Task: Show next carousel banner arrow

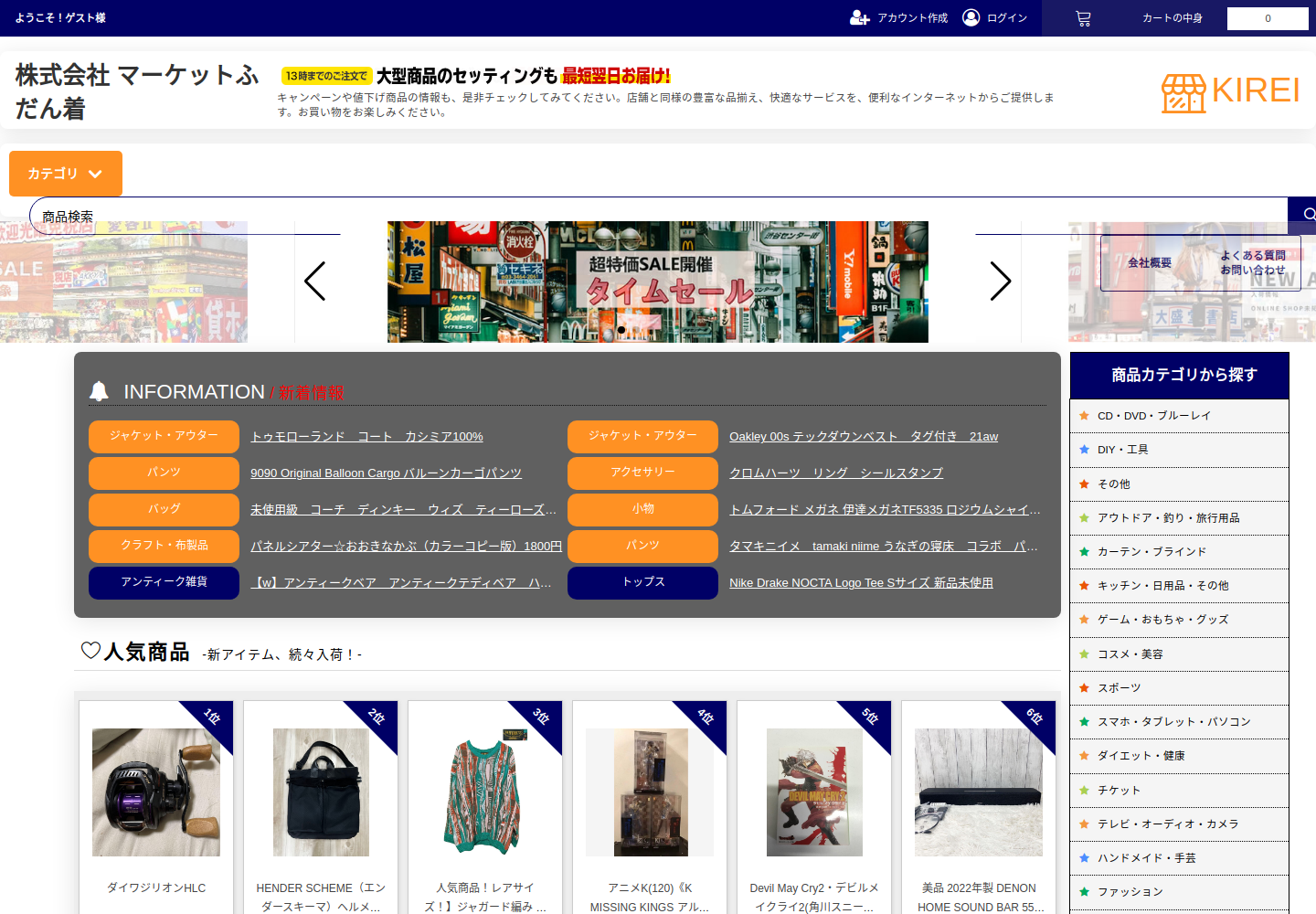Action: pyautogui.click(x=1001, y=281)
